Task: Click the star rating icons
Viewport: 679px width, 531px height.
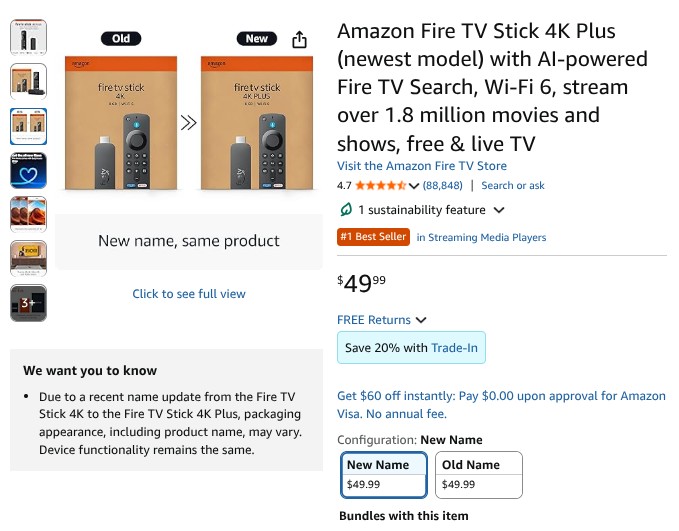Action: coord(380,186)
